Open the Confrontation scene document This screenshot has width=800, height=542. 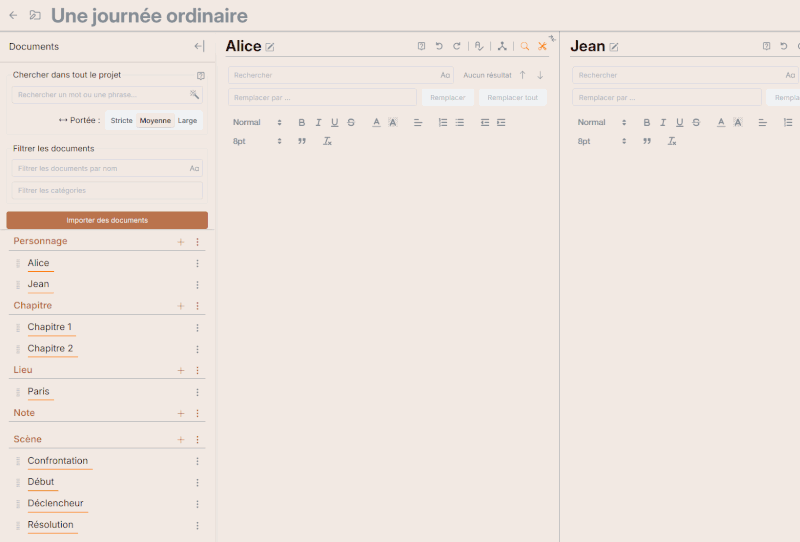[x=58, y=461]
